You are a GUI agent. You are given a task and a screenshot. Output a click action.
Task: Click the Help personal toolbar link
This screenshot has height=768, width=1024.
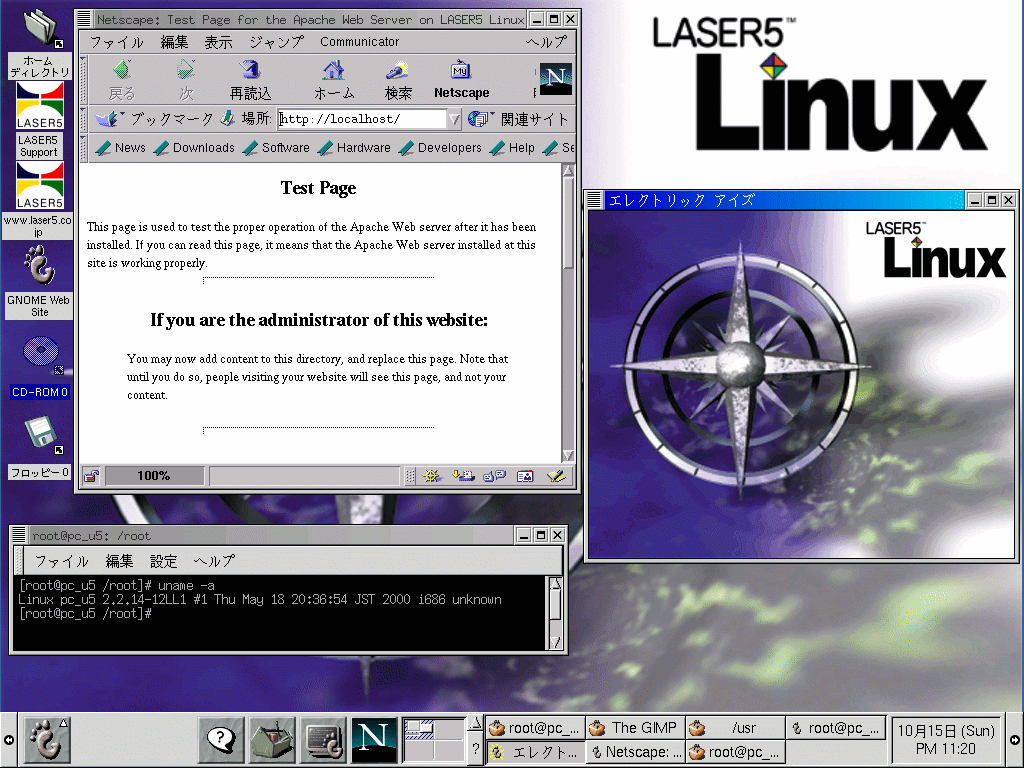tap(513, 148)
